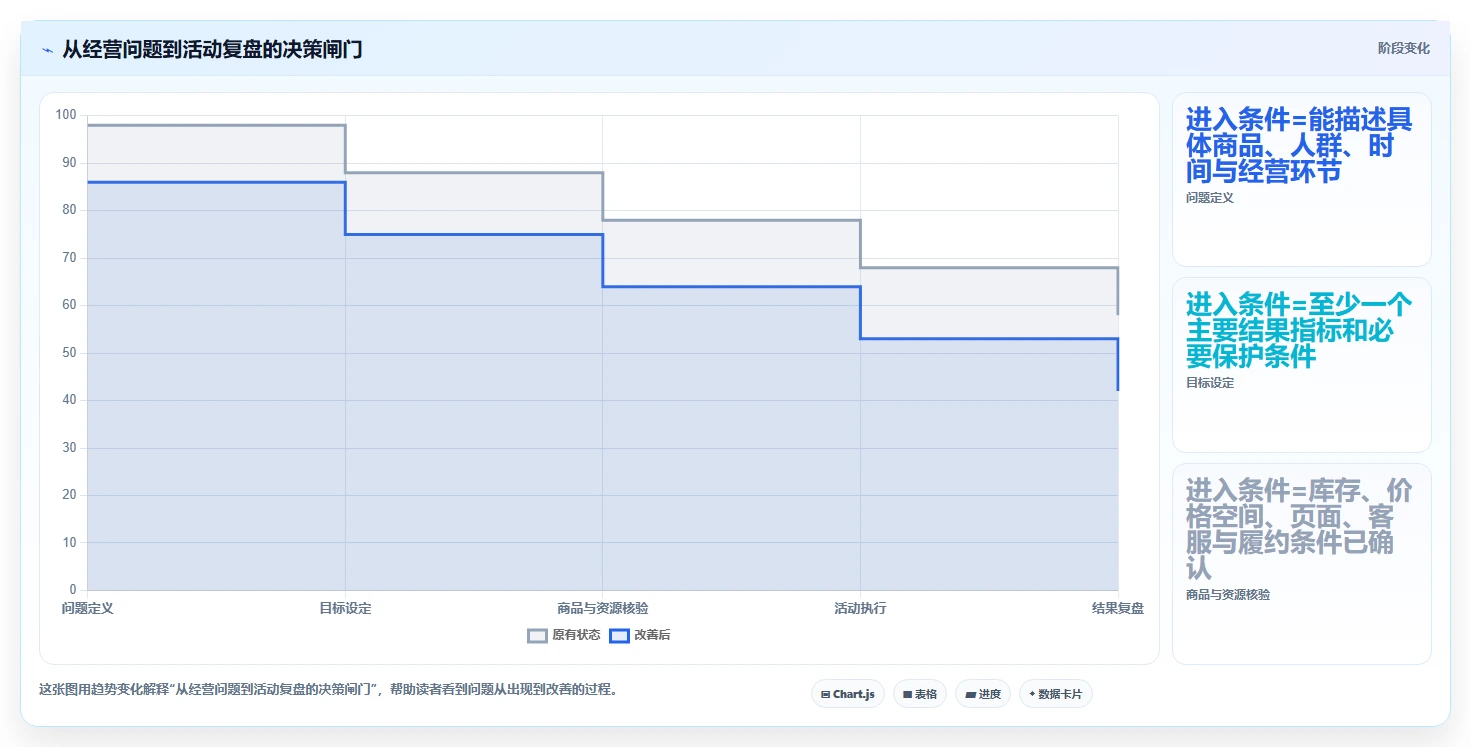The width and height of the screenshot is (1471, 747).
Task: Click heading 进入条件=至少一个主要结果指标和必要保护条件
Action: click(x=1299, y=330)
